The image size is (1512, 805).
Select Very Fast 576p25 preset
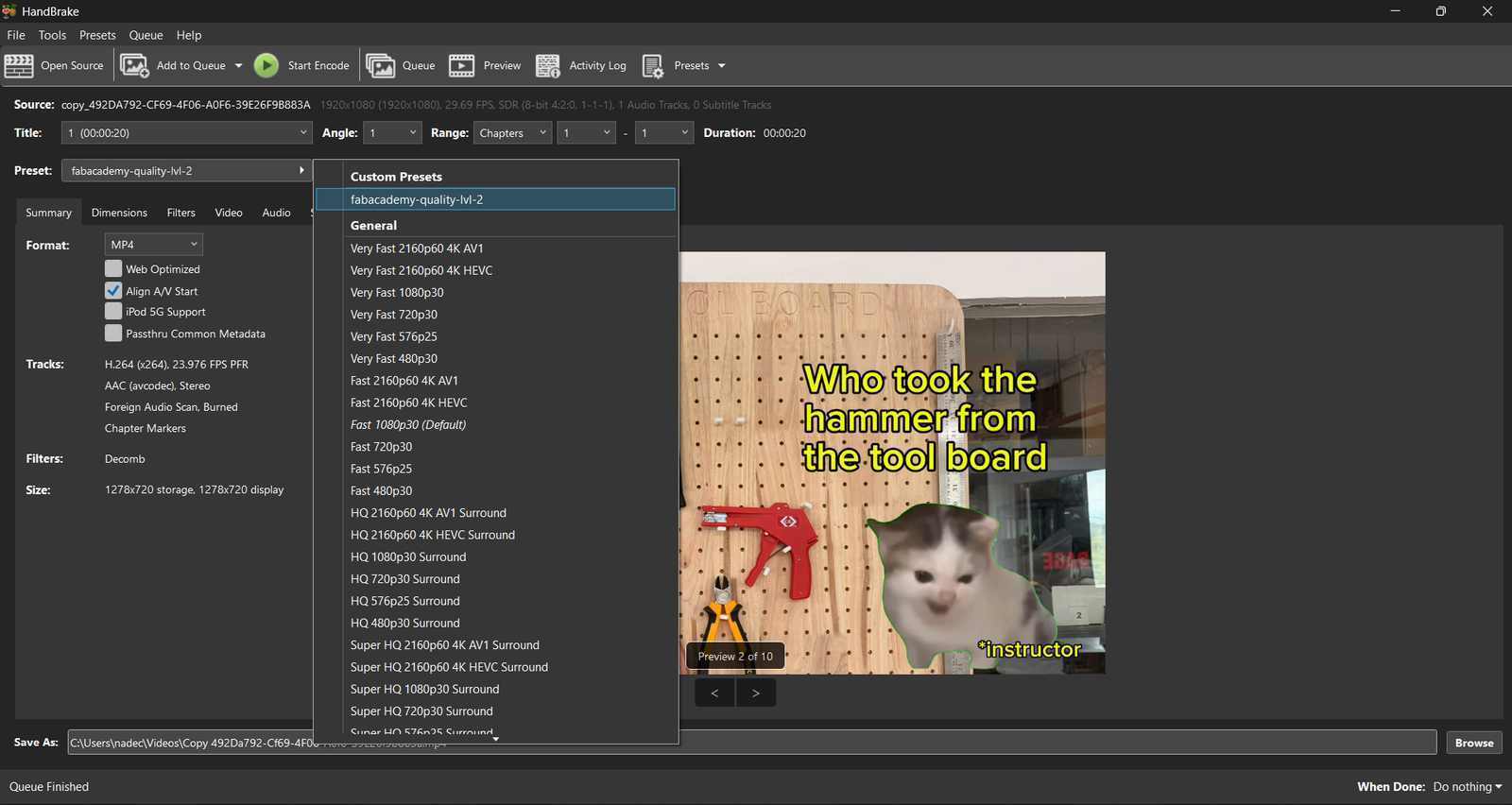tap(495, 336)
